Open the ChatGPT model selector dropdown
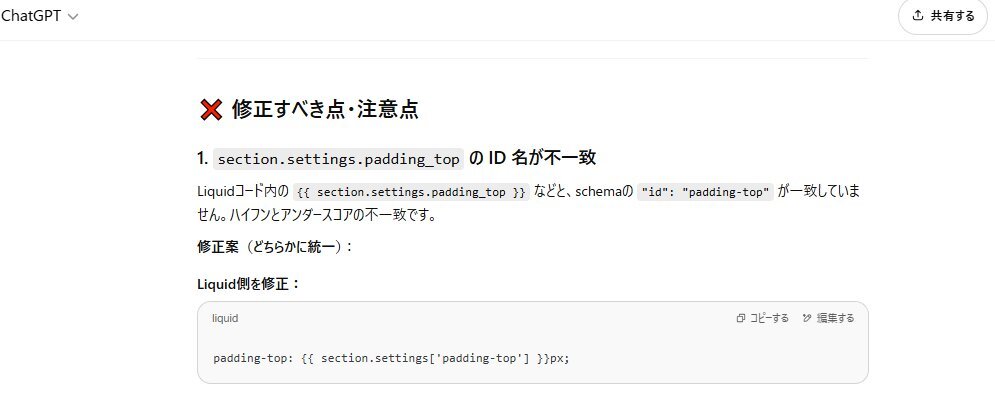This screenshot has width=995, height=401. click(39, 16)
